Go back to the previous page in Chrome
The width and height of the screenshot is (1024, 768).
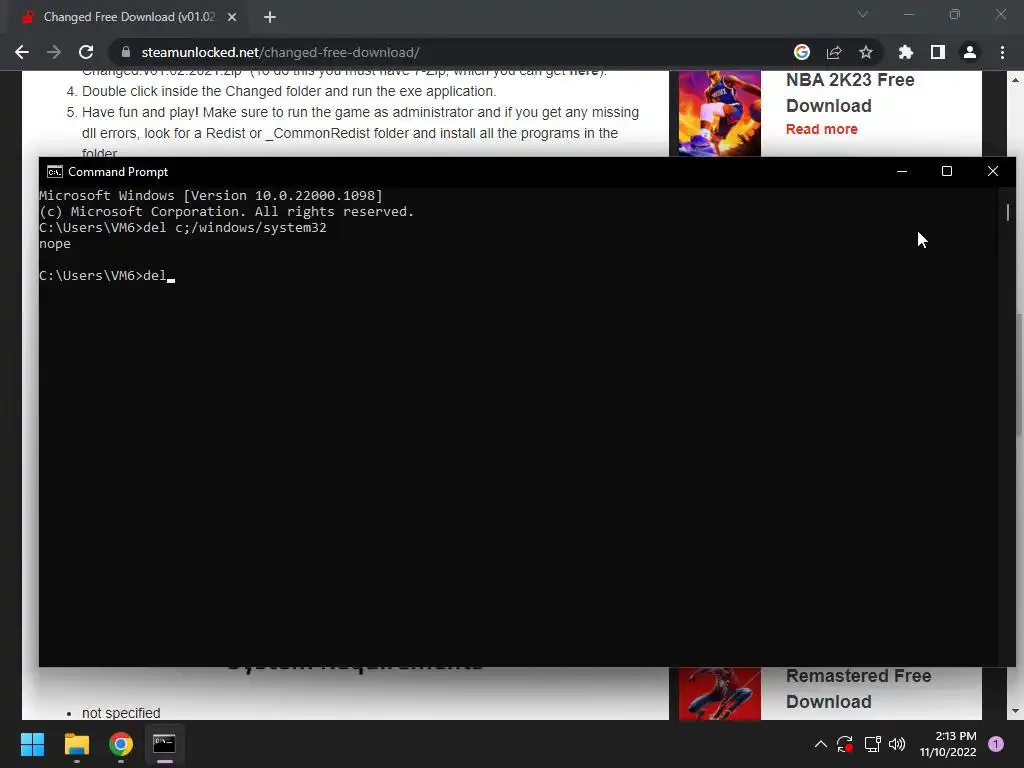pos(22,52)
